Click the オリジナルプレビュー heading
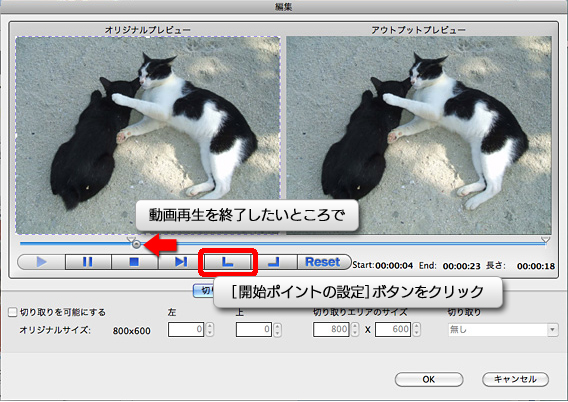The height and width of the screenshot is (402, 568). [148, 30]
